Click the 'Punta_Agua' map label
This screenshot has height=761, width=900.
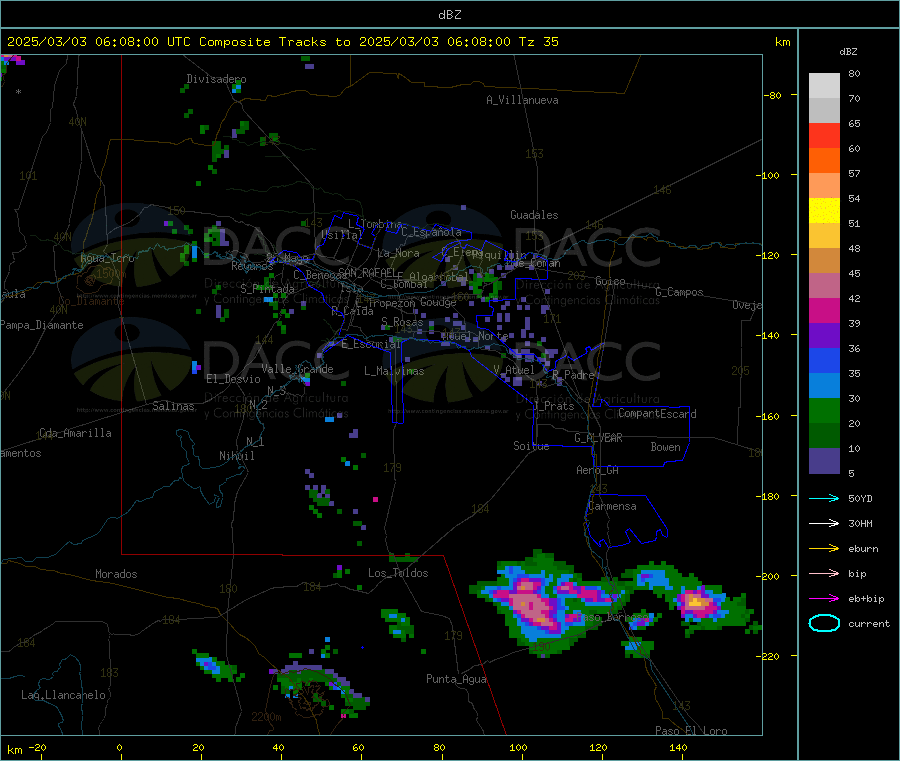click(456, 679)
